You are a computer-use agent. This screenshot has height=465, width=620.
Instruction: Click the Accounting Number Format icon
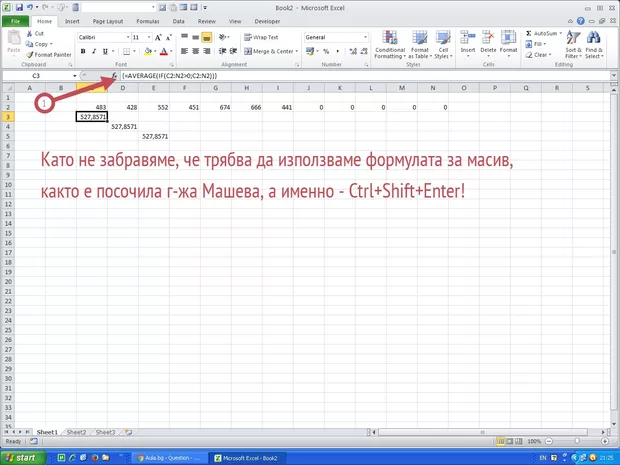pyautogui.click(x=310, y=51)
